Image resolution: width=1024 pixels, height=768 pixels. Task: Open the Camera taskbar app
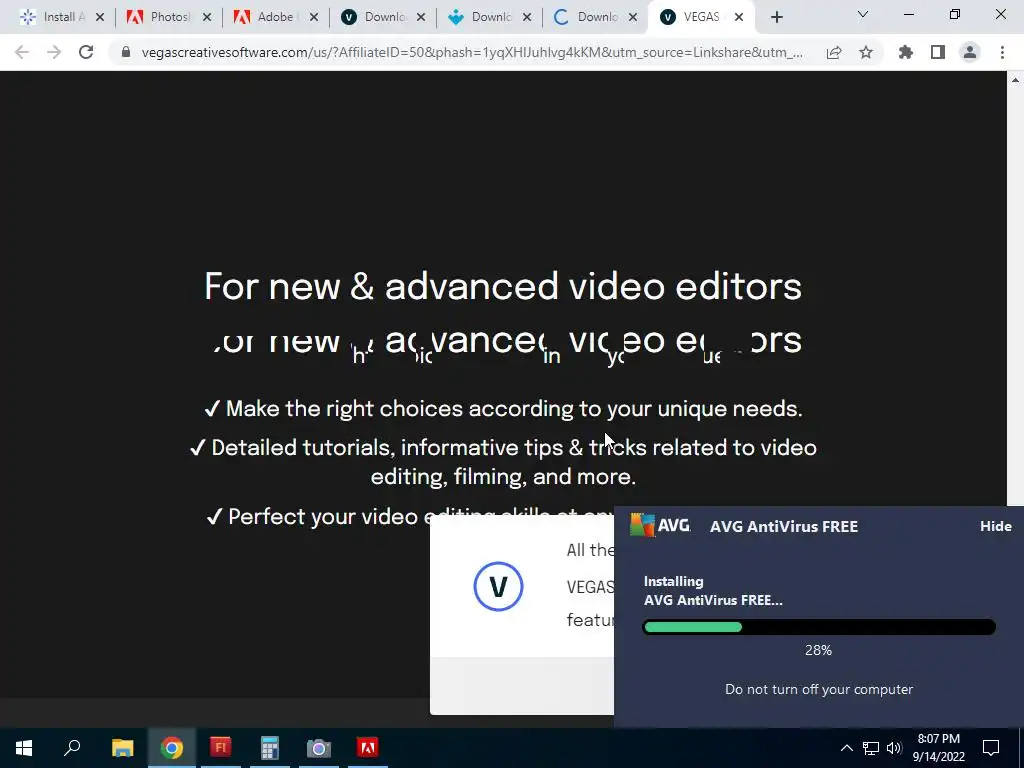point(319,748)
